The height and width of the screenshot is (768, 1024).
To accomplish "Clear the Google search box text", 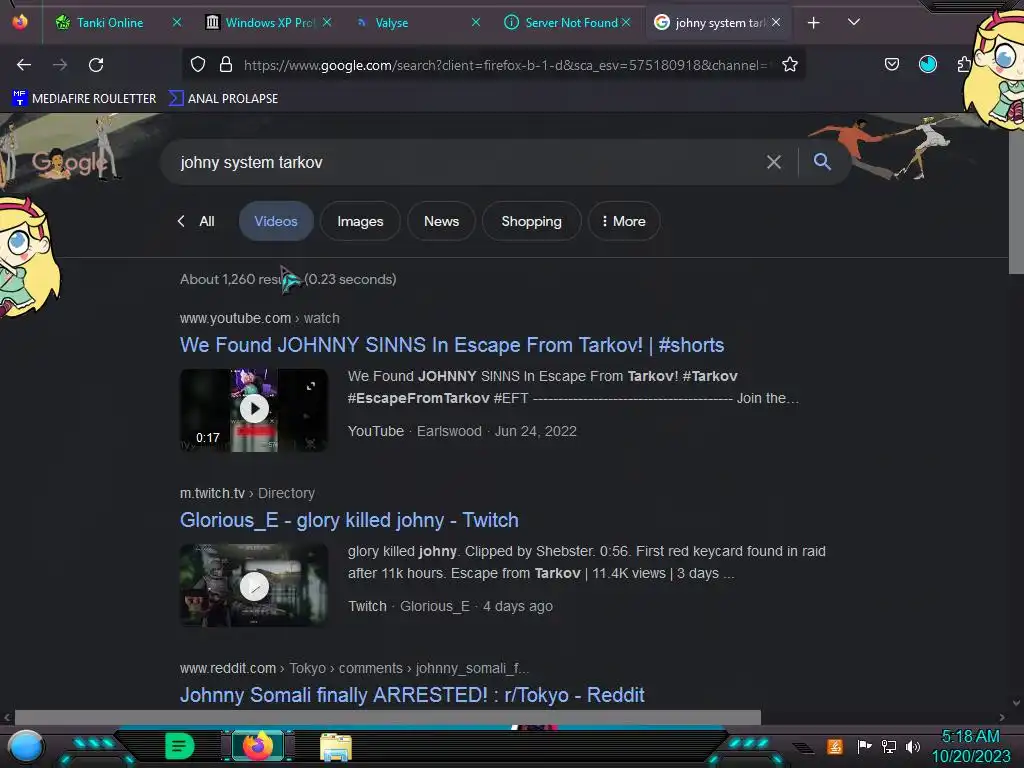I will pyautogui.click(x=773, y=162).
